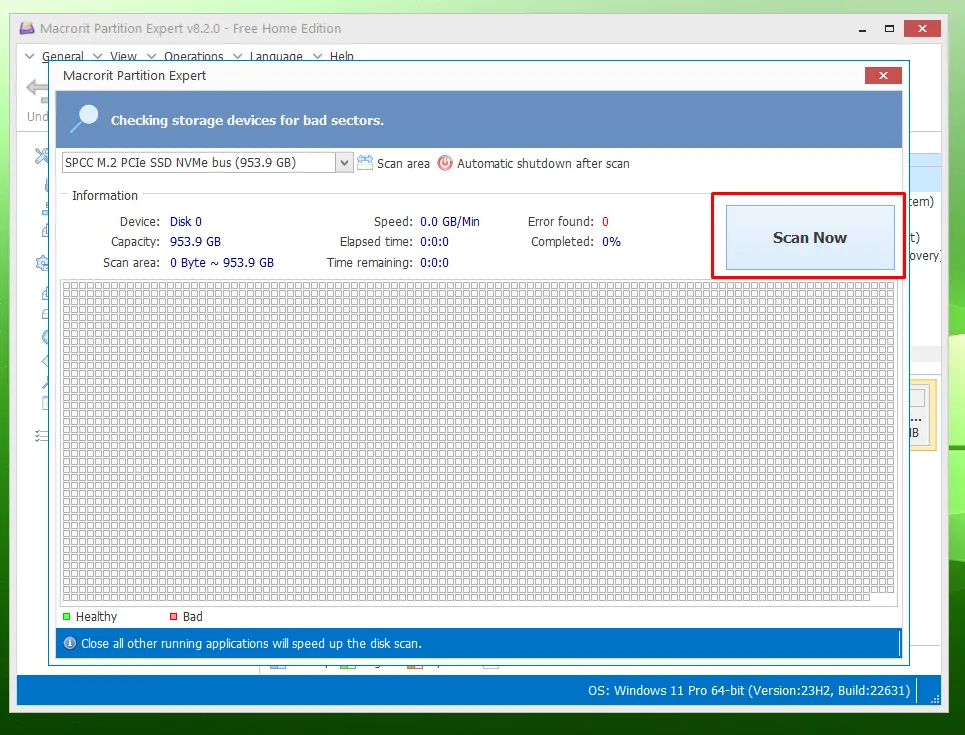Click the chevron beside the General menu
Screen dimensions: 965x735
(x=30, y=56)
